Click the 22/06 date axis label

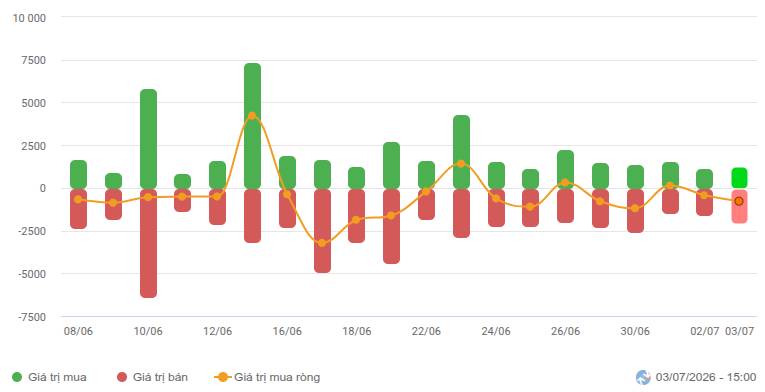tap(426, 331)
